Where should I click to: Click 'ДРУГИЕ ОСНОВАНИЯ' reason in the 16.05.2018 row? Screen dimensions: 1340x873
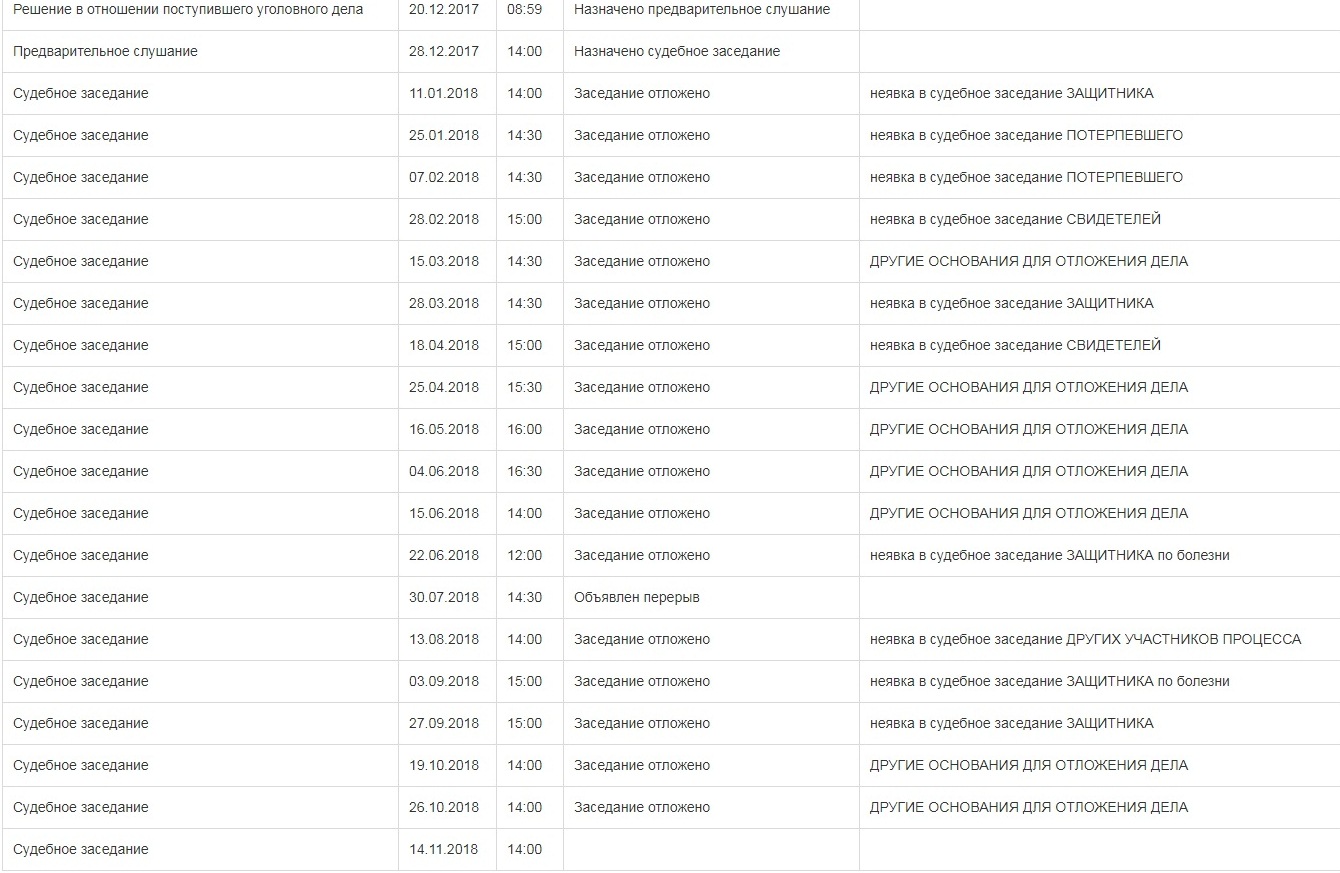[x=1029, y=429]
